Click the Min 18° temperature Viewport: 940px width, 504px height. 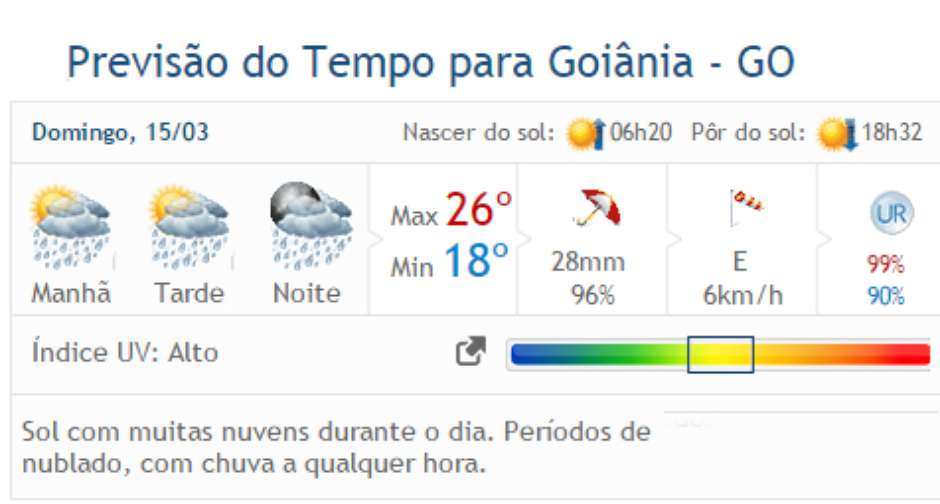[x=451, y=264]
